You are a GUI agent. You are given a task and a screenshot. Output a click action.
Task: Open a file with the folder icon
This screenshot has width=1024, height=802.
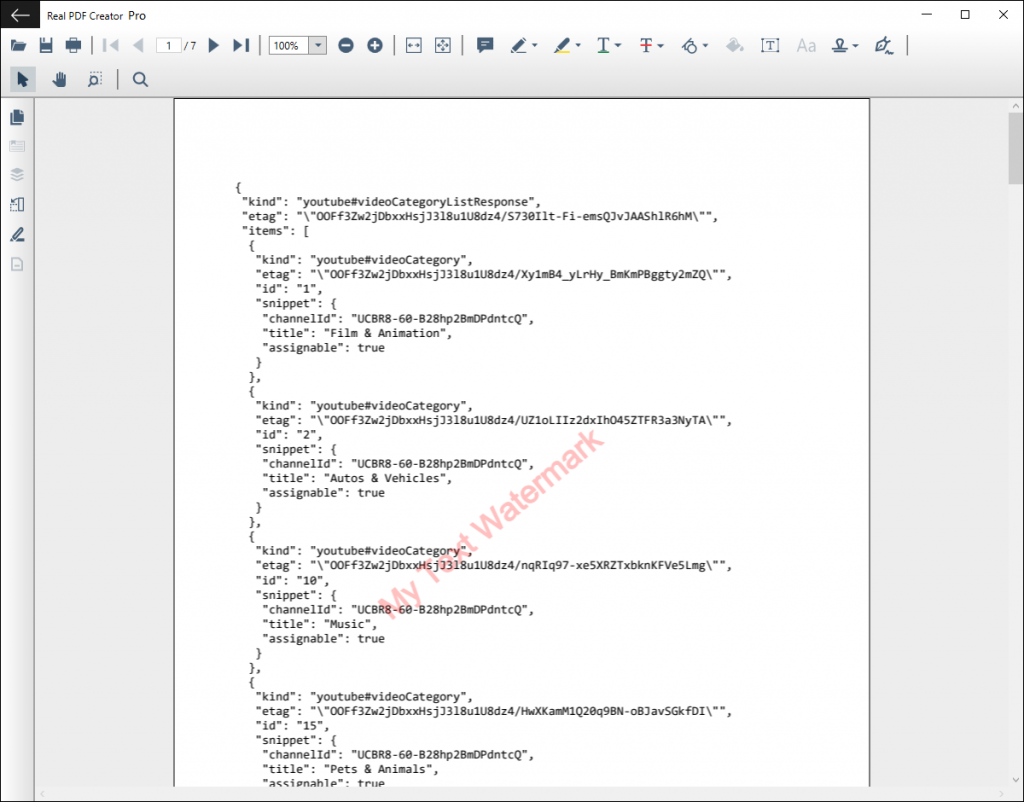(x=18, y=46)
